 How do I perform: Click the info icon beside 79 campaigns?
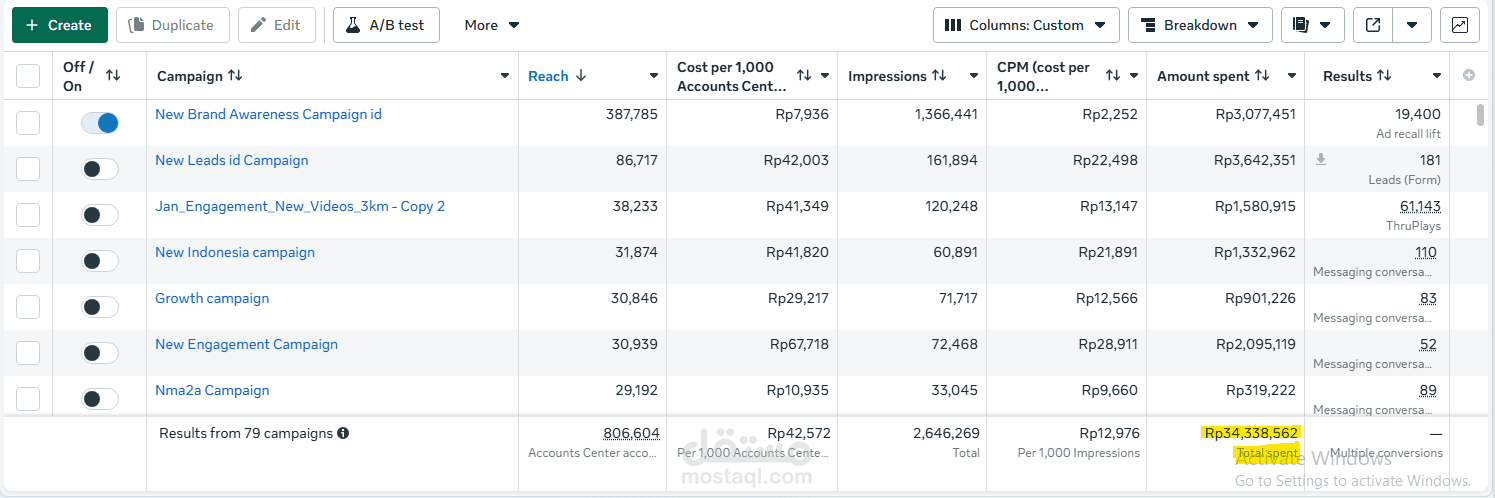343,434
